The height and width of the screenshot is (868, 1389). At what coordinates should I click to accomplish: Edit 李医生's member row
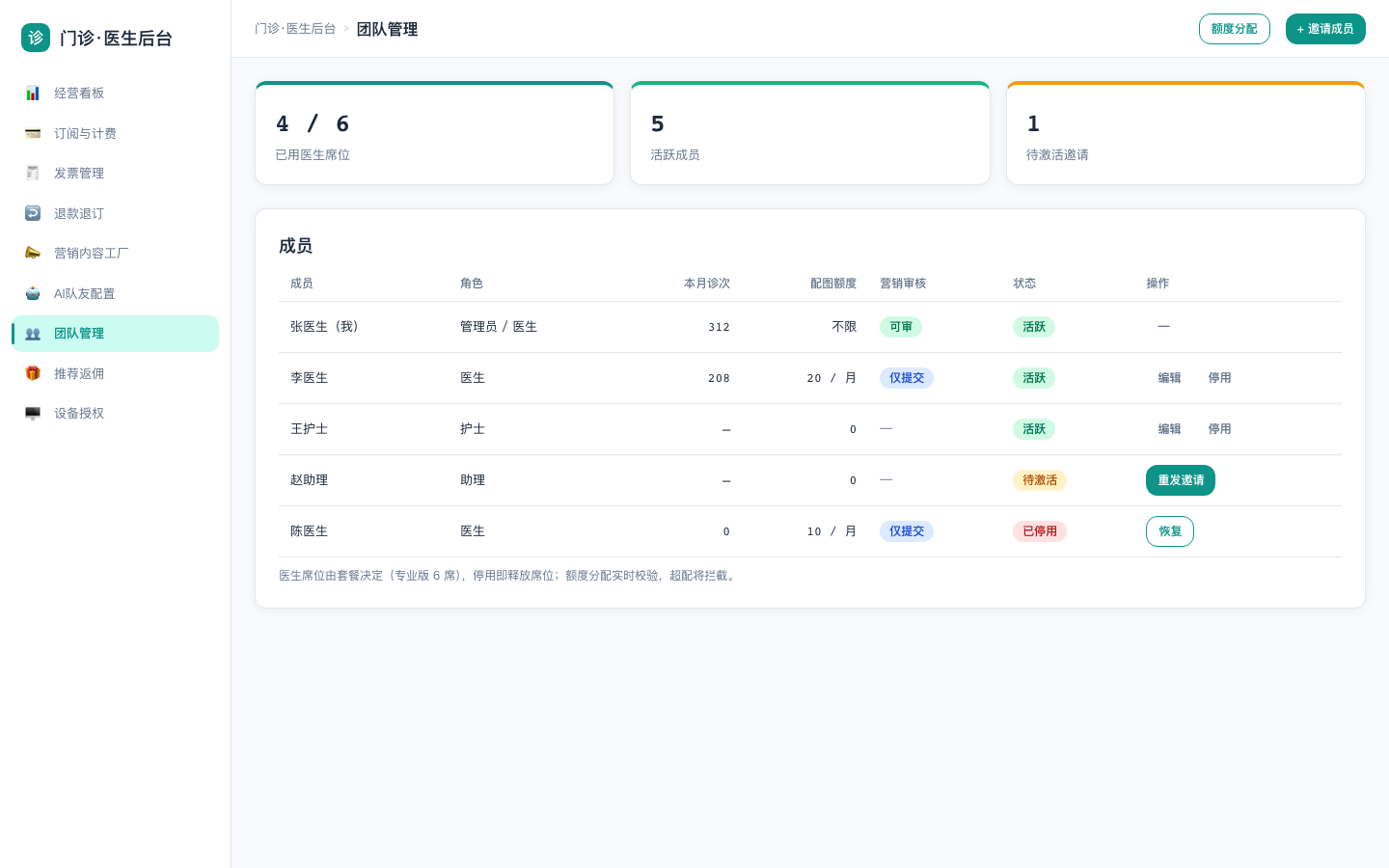point(1170,378)
